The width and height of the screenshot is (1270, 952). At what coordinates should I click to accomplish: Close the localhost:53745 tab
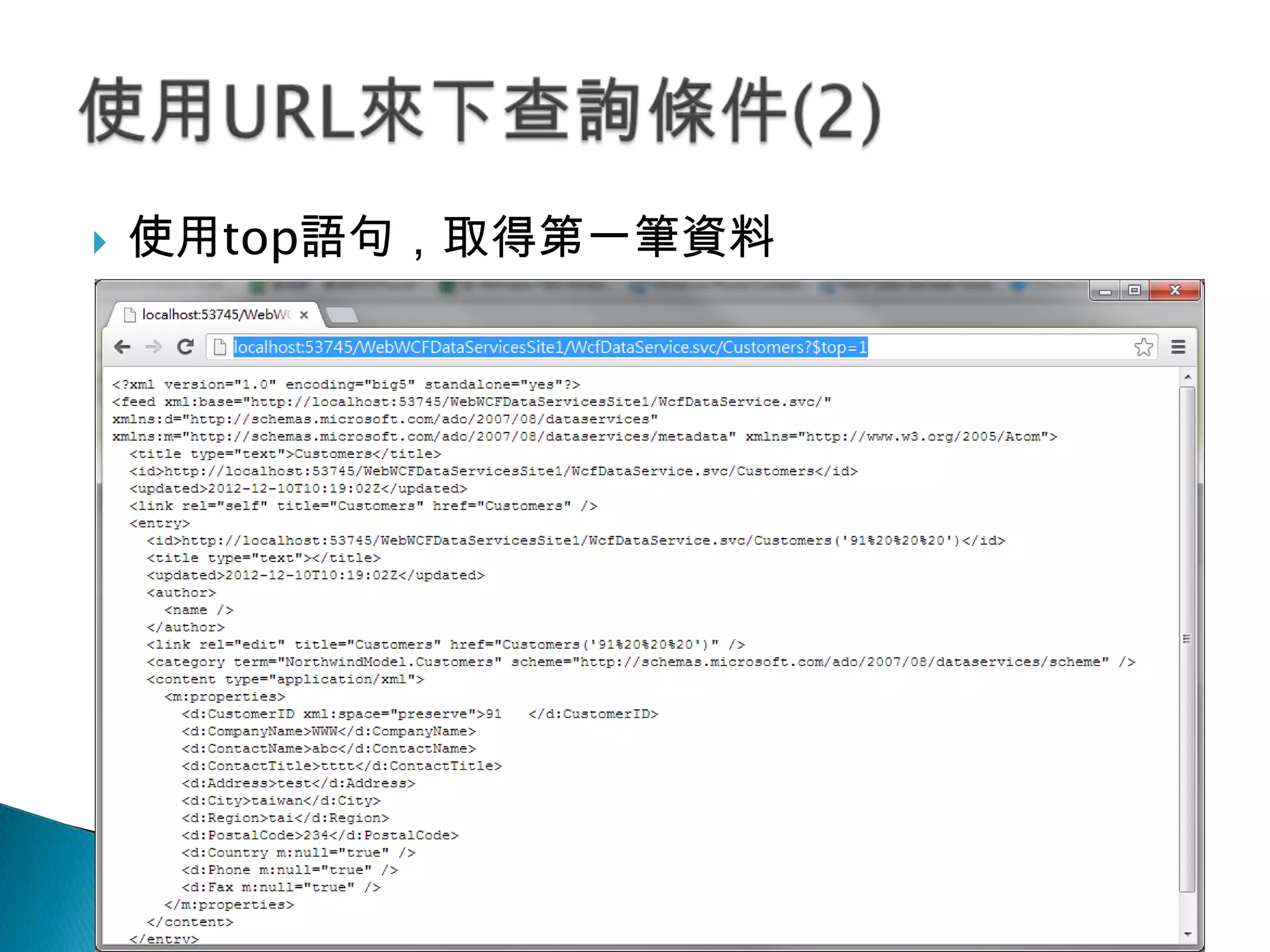click(304, 315)
